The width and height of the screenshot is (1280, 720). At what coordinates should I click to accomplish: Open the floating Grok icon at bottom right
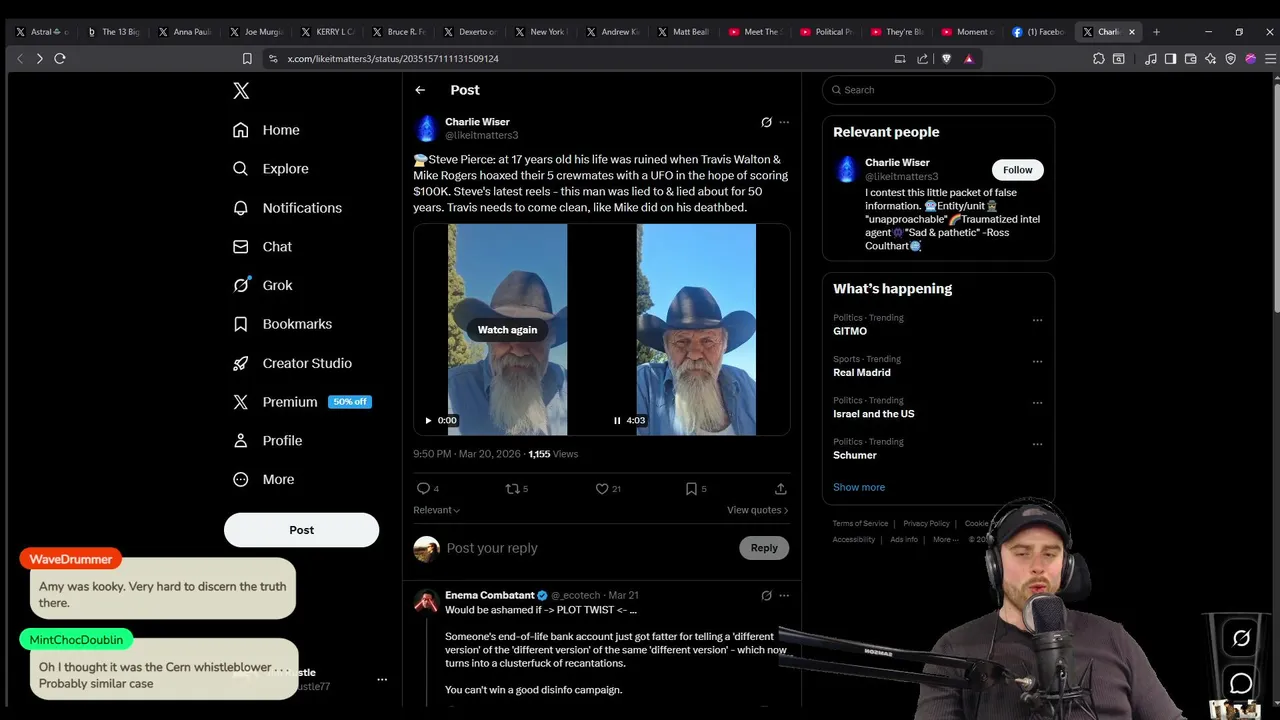[x=1241, y=638]
